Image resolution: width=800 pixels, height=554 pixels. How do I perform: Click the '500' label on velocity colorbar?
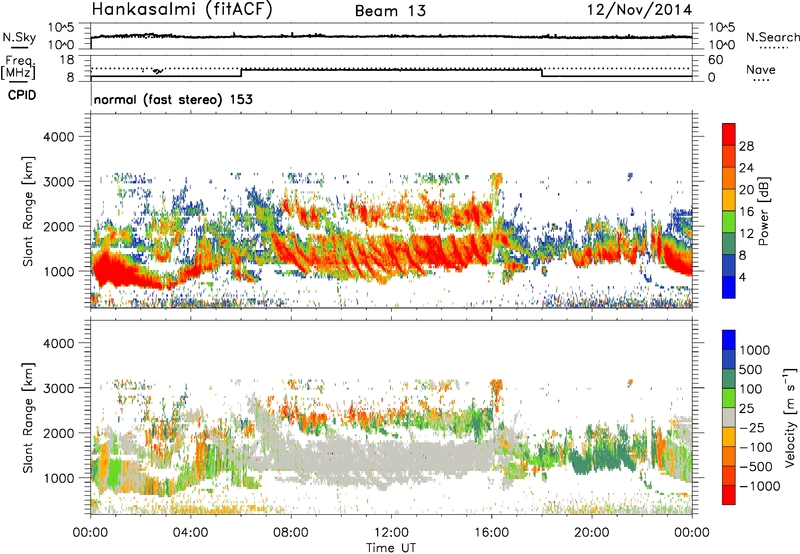751,369
